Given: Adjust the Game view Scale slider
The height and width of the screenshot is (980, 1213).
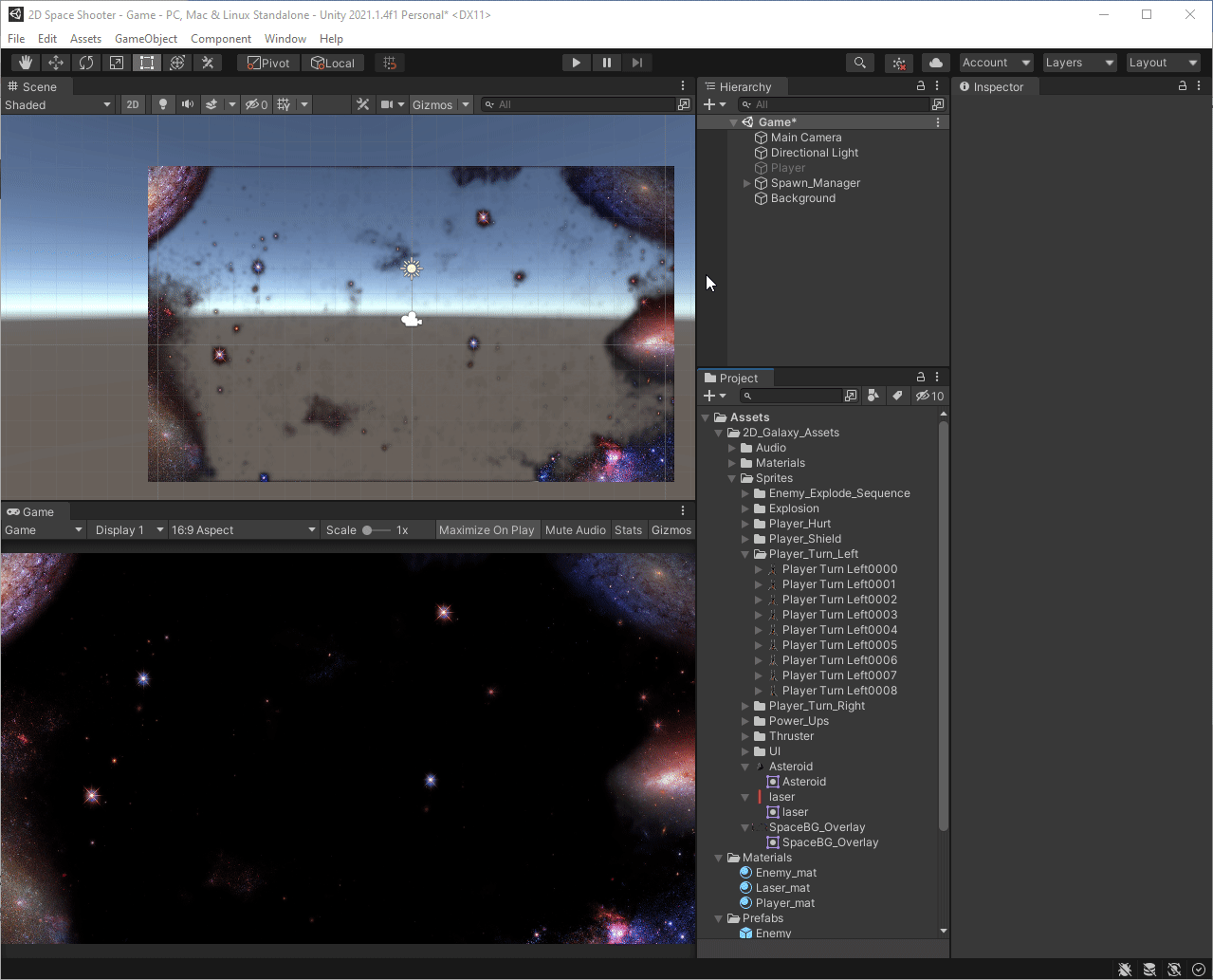Looking at the screenshot, I should point(376,530).
